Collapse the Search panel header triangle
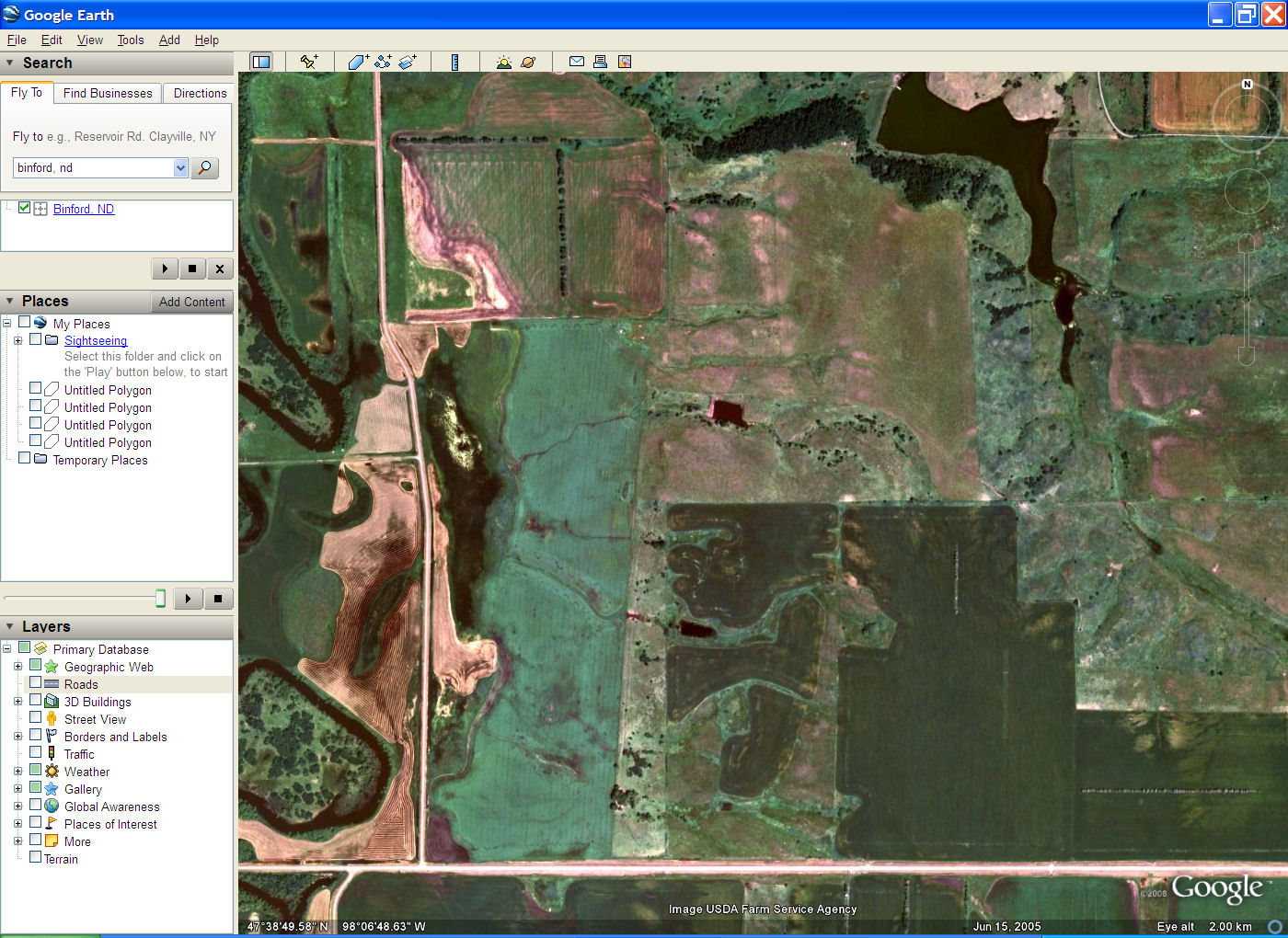The image size is (1288, 938). click(x=10, y=63)
